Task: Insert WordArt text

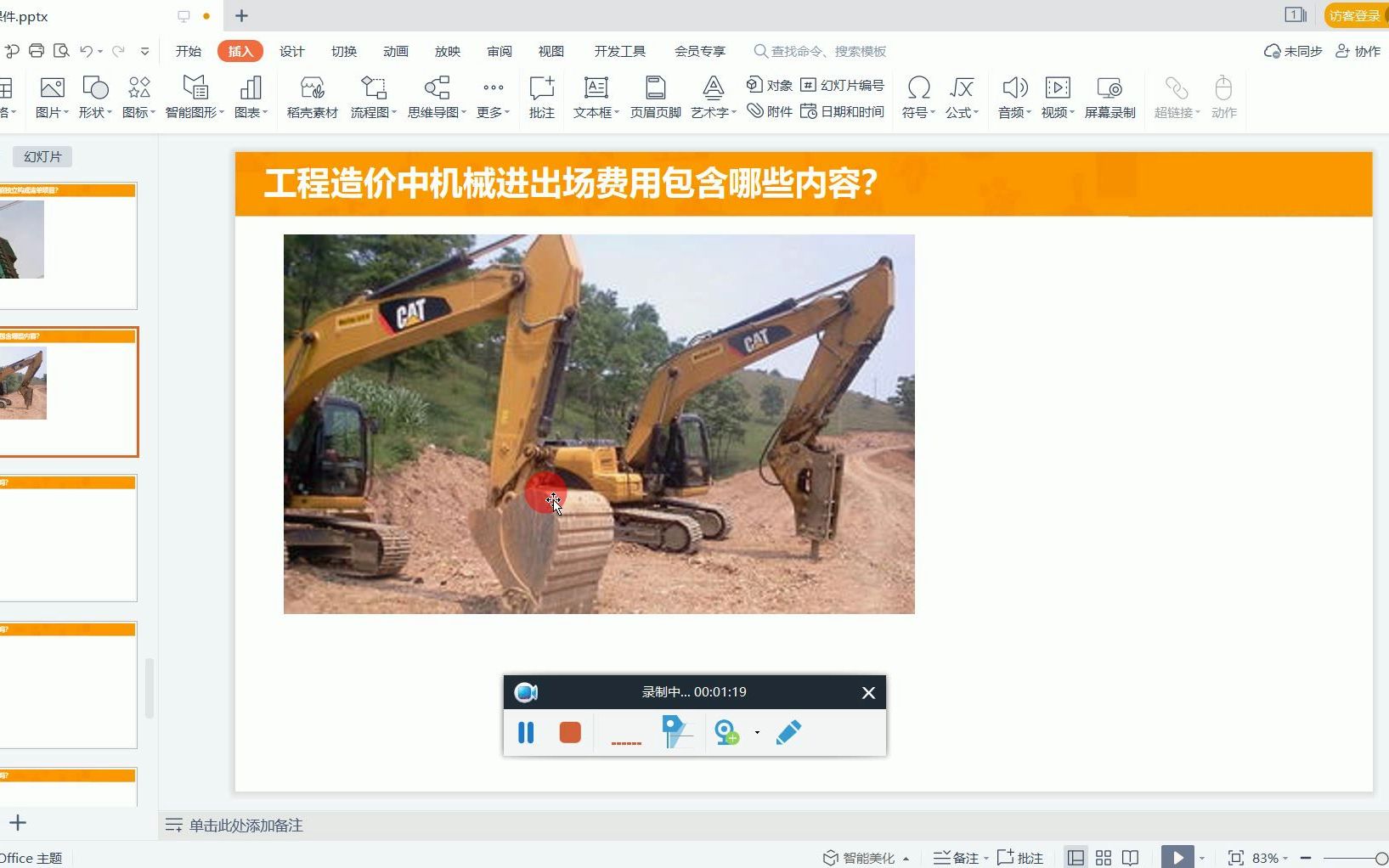Action: (713, 97)
